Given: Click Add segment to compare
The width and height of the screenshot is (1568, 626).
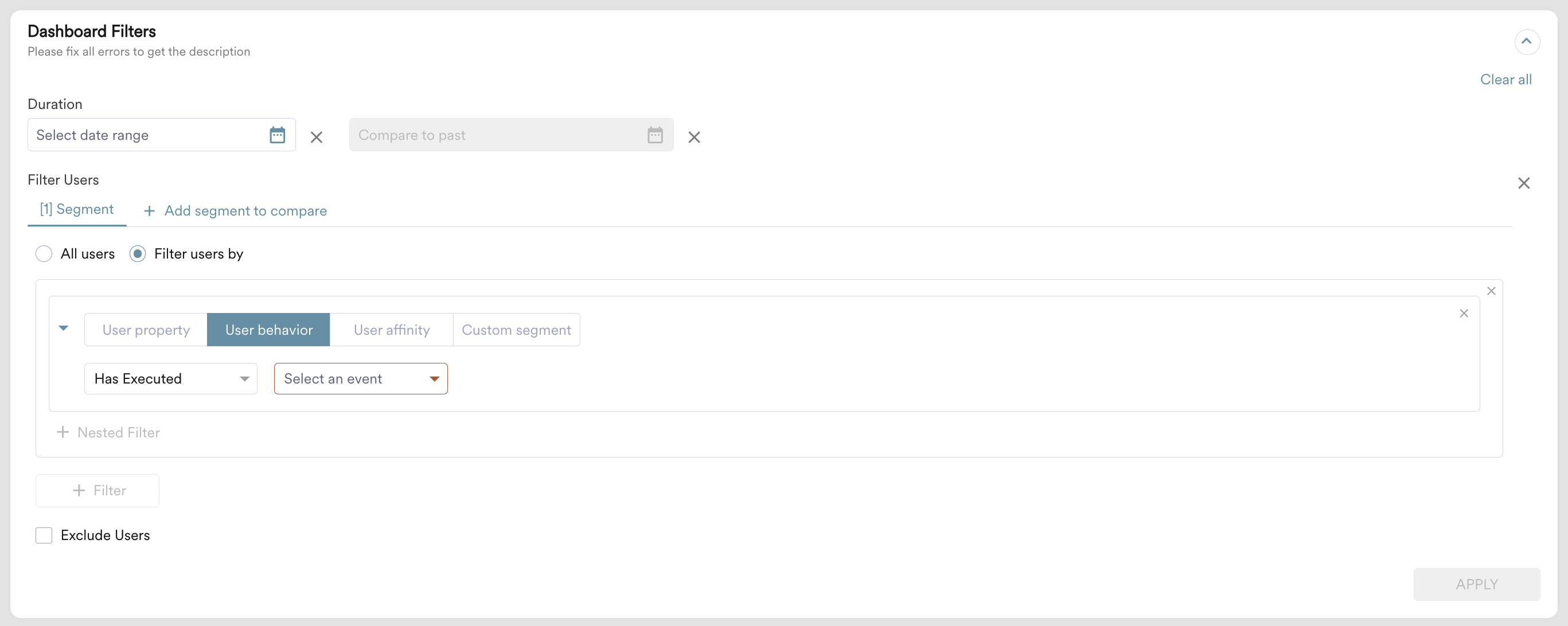Looking at the screenshot, I should tap(236, 210).
